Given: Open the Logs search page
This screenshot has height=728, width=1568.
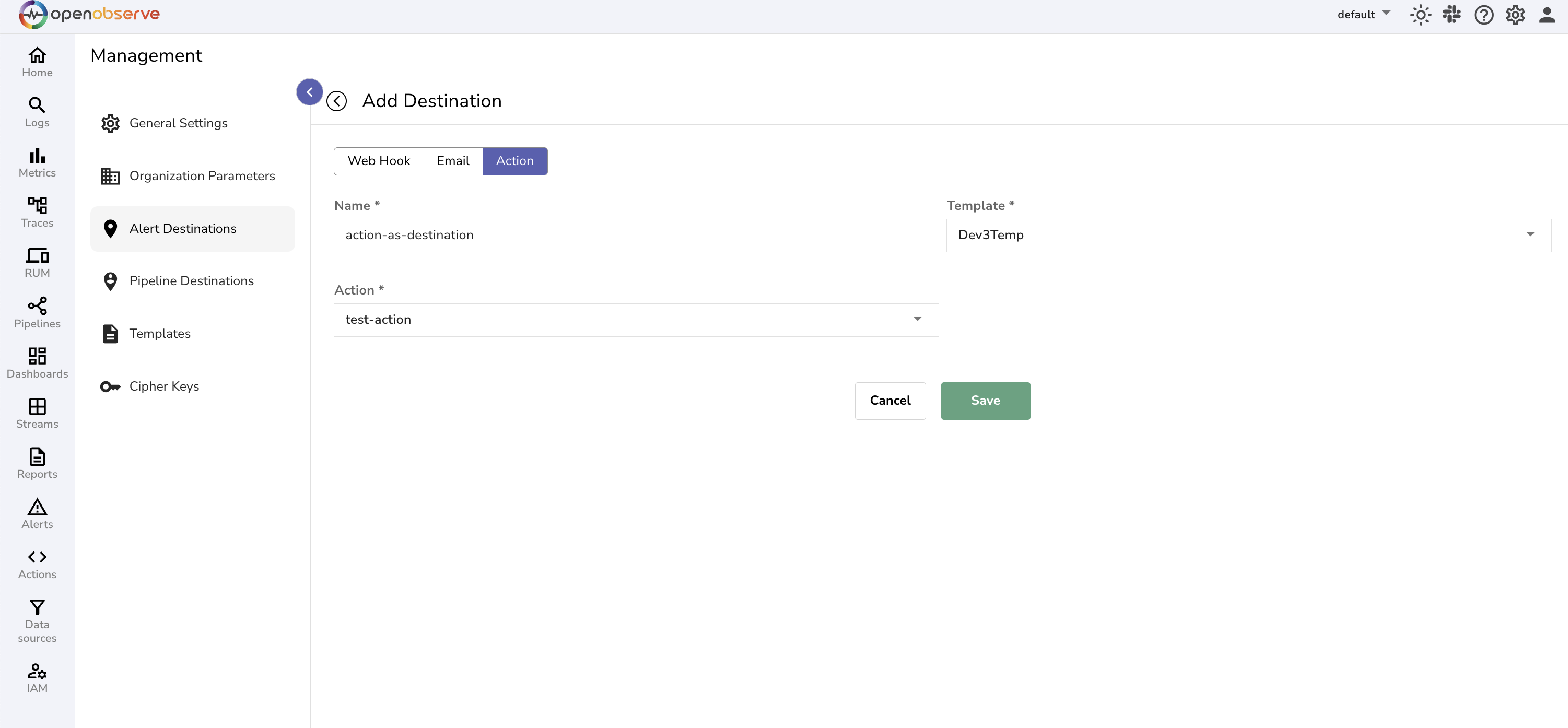Looking at the screenshot, I should pos(37,112).
